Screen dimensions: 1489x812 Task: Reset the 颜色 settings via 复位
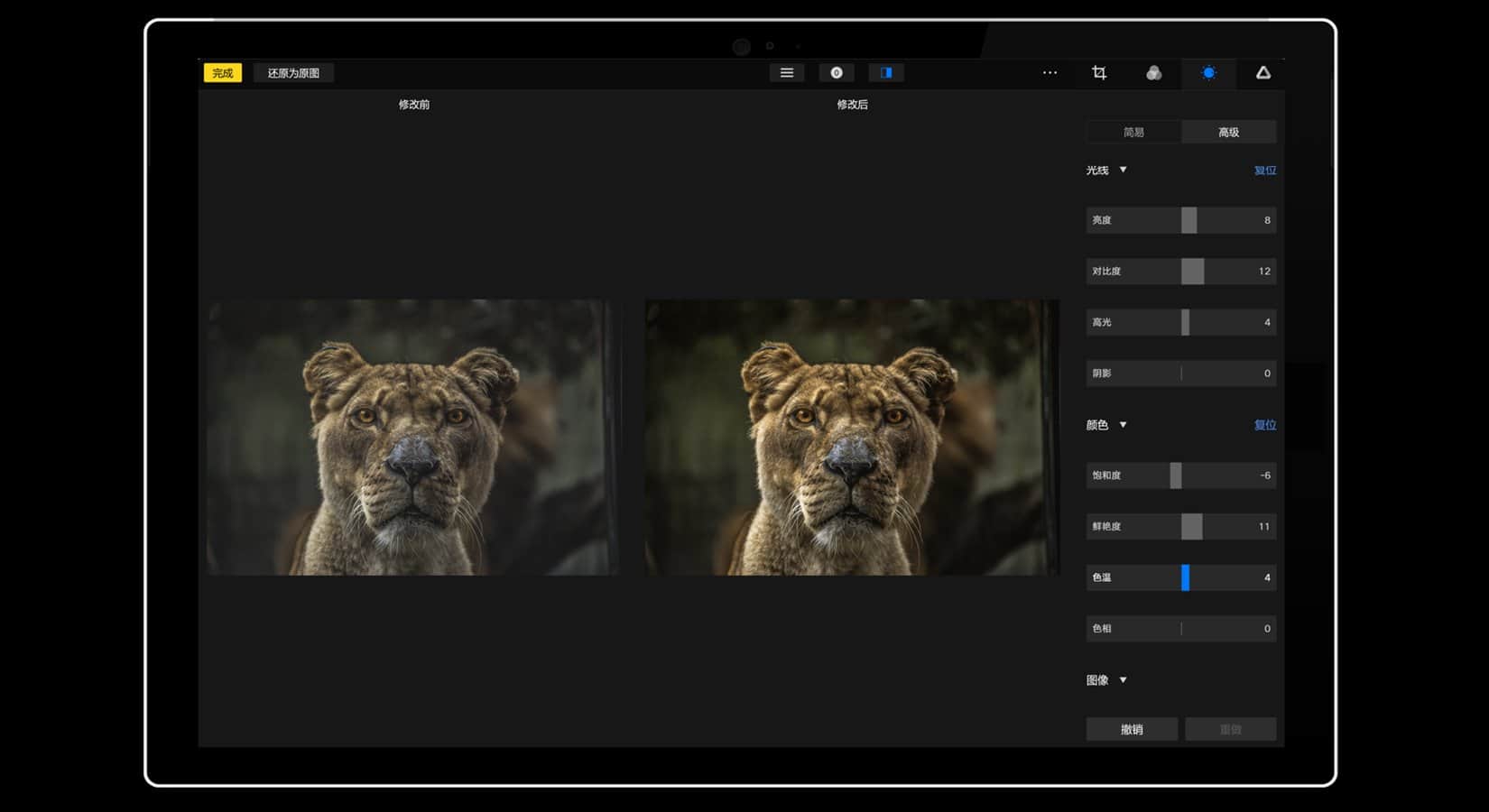pyautogui.click(x=1264, y=425)
